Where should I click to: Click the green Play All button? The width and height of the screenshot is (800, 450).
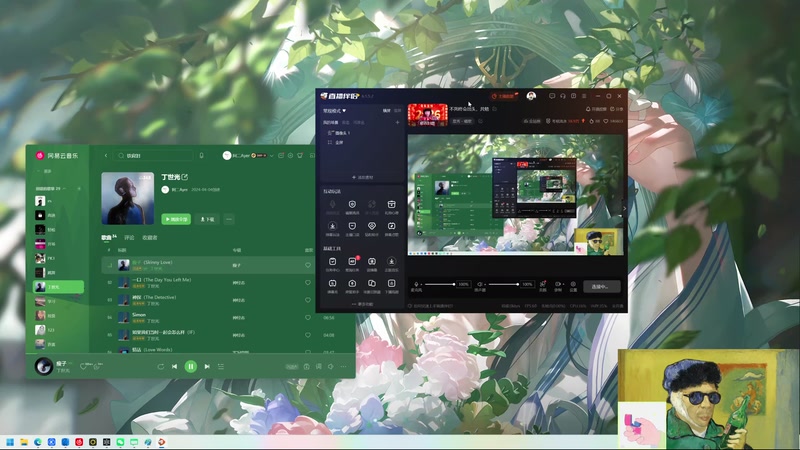[176, 219]
